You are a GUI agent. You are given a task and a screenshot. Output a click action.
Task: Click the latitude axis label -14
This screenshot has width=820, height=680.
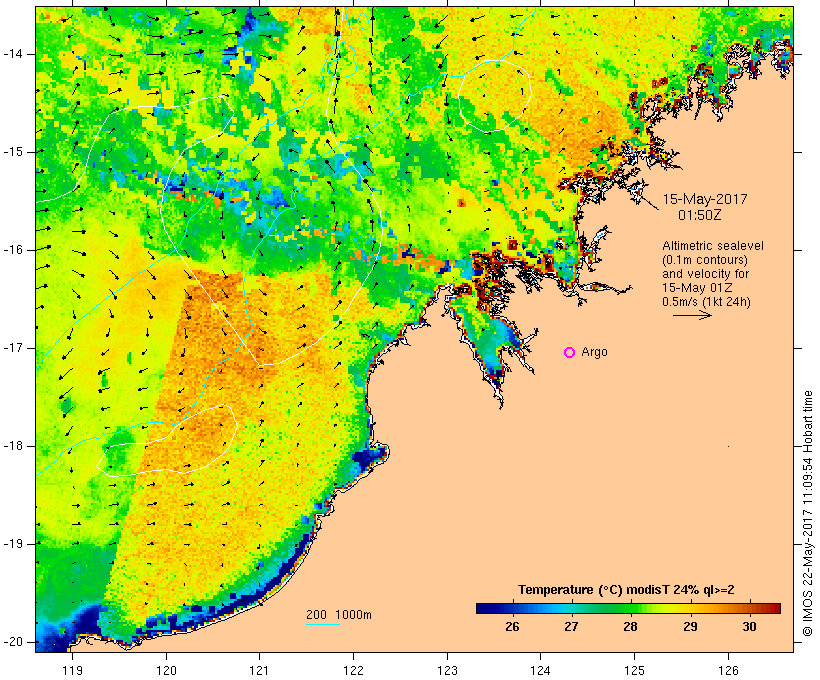(13, 54)
